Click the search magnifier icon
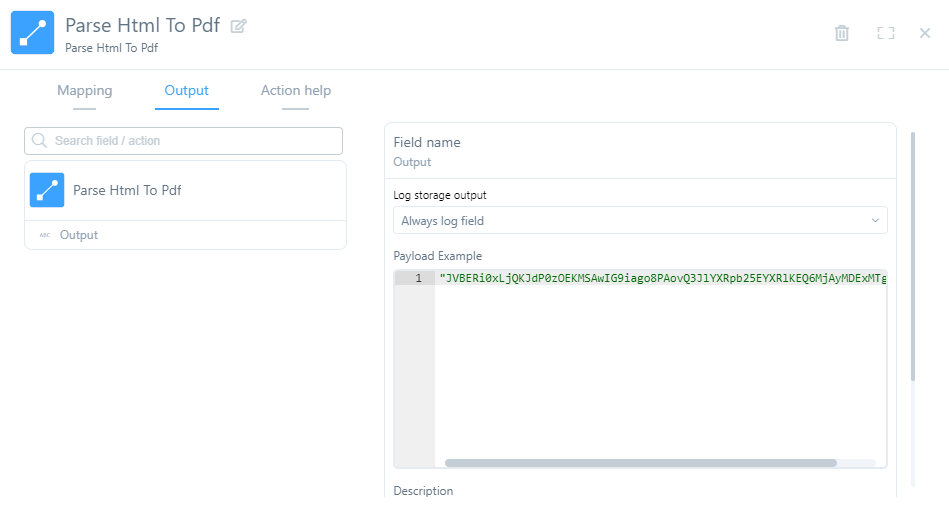949x518 pixels. click(x=39, y=140)
